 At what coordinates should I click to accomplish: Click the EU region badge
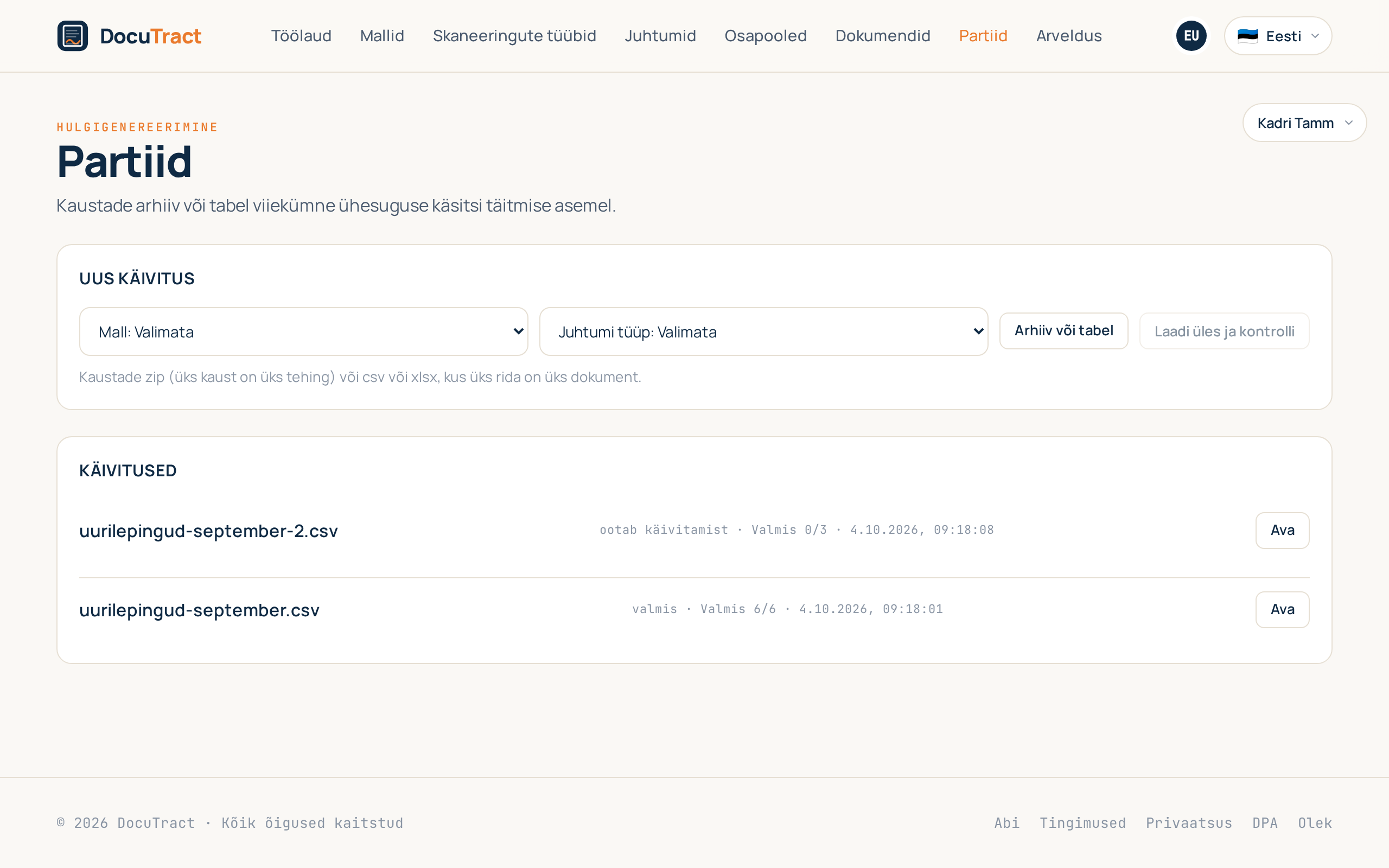[x=1191, y=36]
